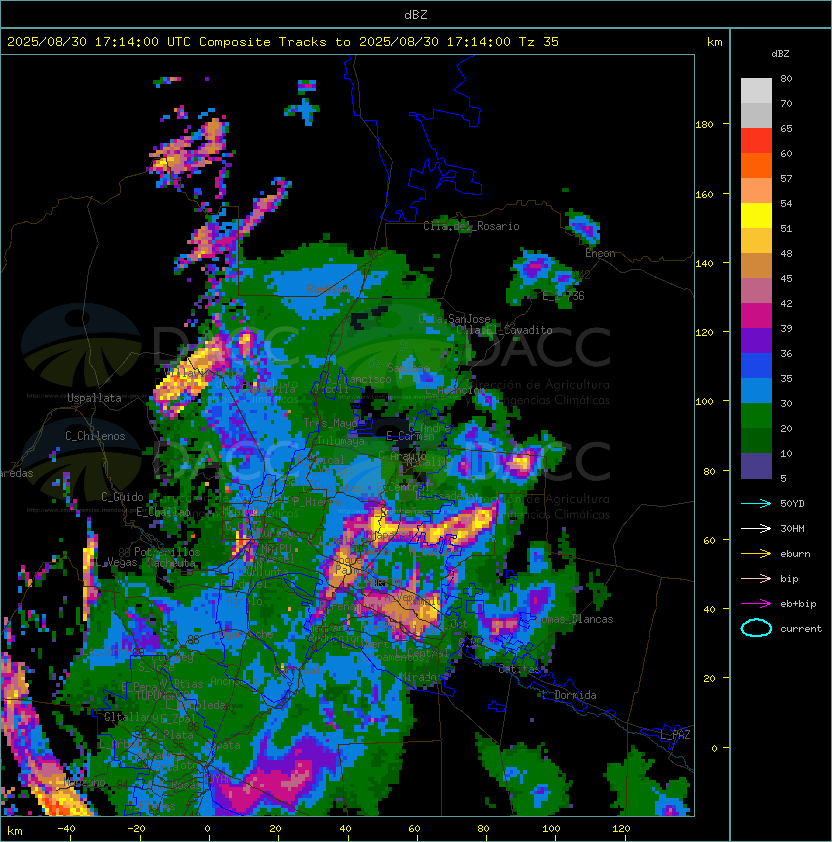Image resolution: width=832 pixels, height=842 pixels.
Task: Click the 'Cnia.del_Rosario' map label
Action: 471,226
